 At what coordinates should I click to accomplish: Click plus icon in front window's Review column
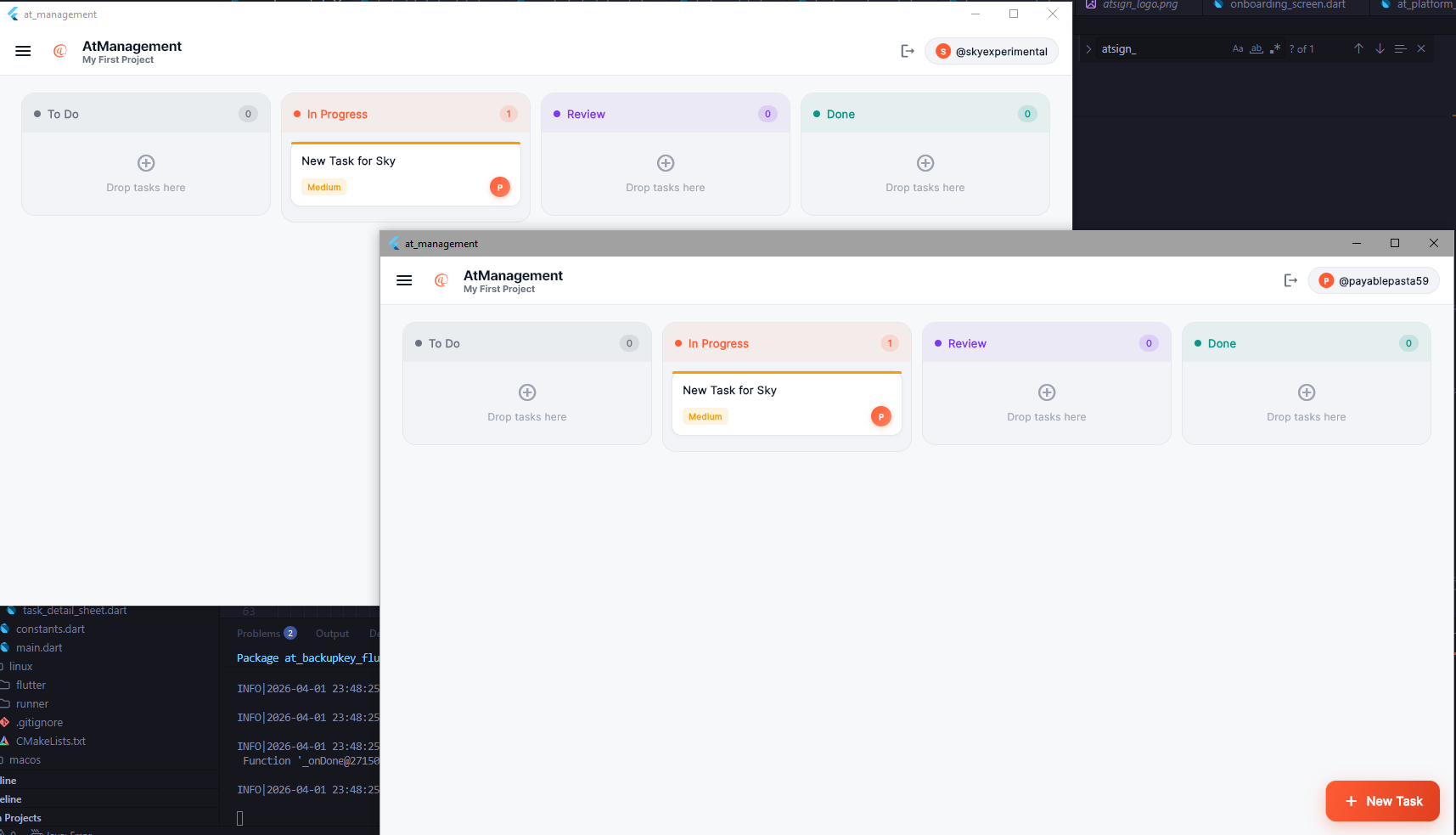click(1046, 392)
